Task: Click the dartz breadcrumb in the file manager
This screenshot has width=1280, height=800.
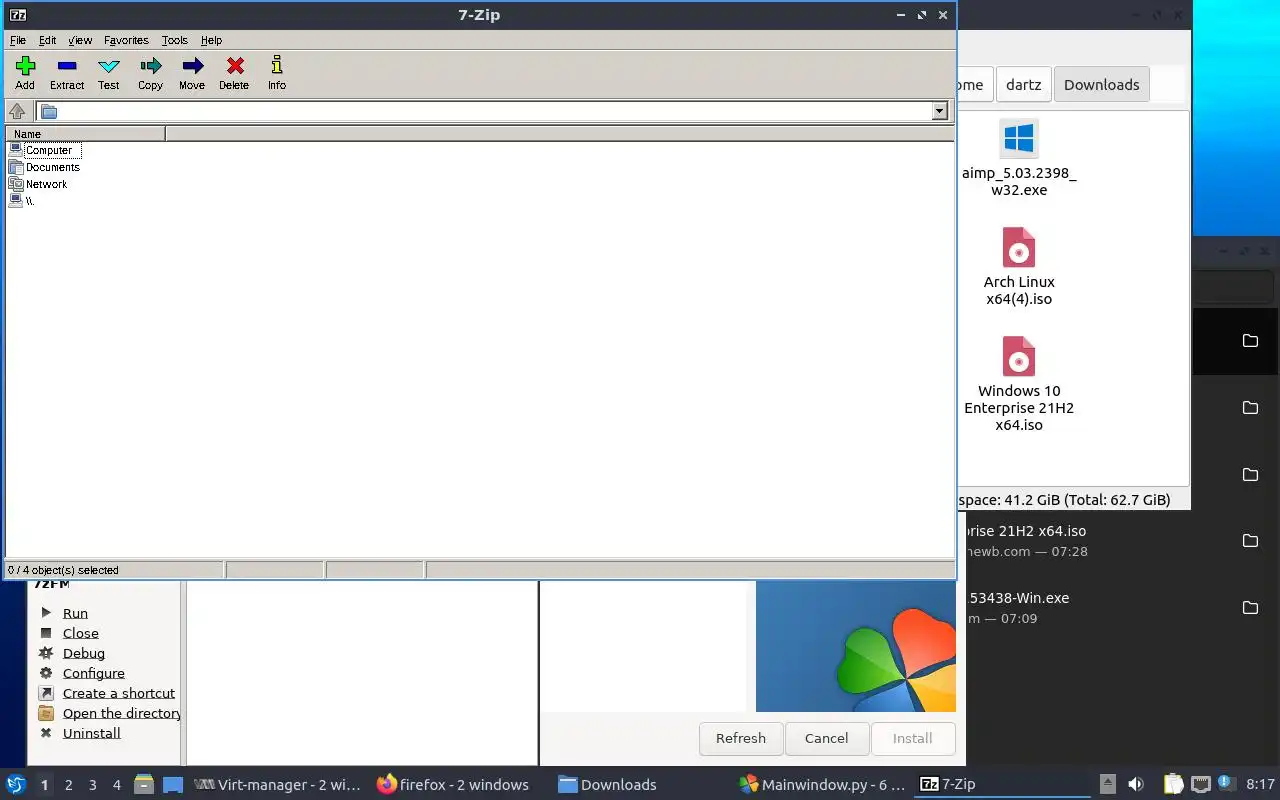Action: coord(1023,85)
